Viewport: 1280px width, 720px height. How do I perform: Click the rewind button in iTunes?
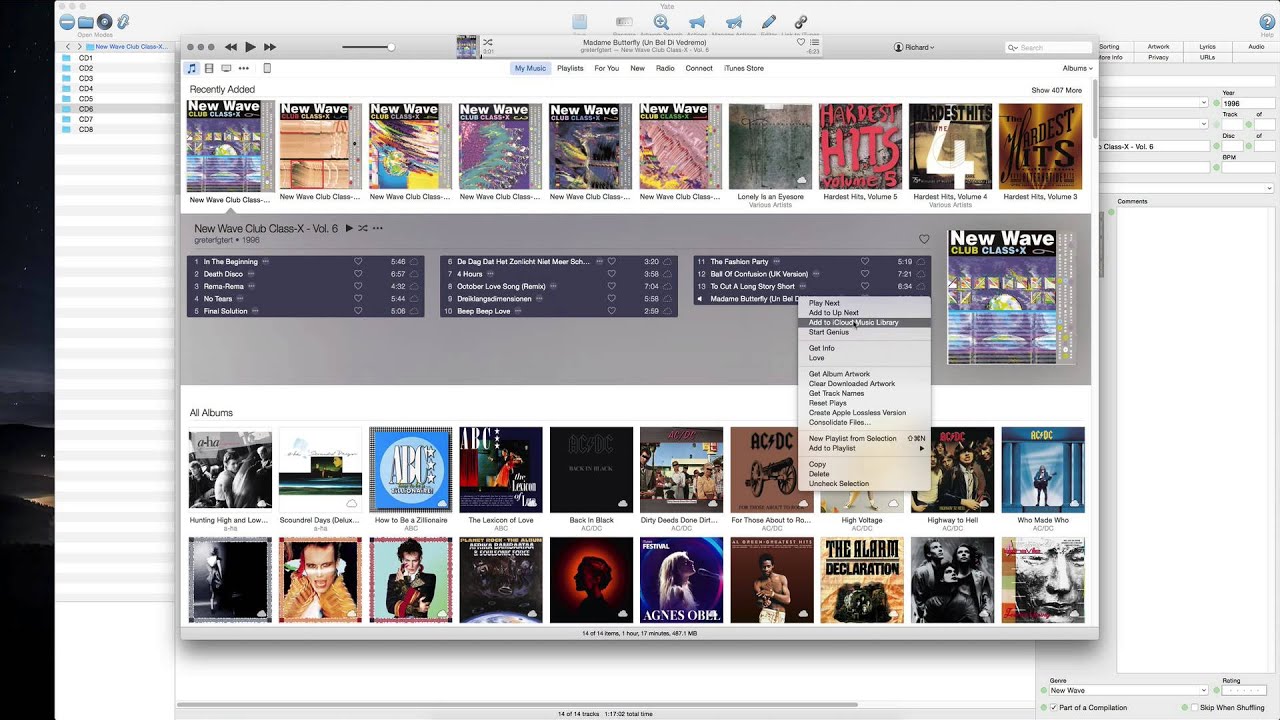point(231,47)
